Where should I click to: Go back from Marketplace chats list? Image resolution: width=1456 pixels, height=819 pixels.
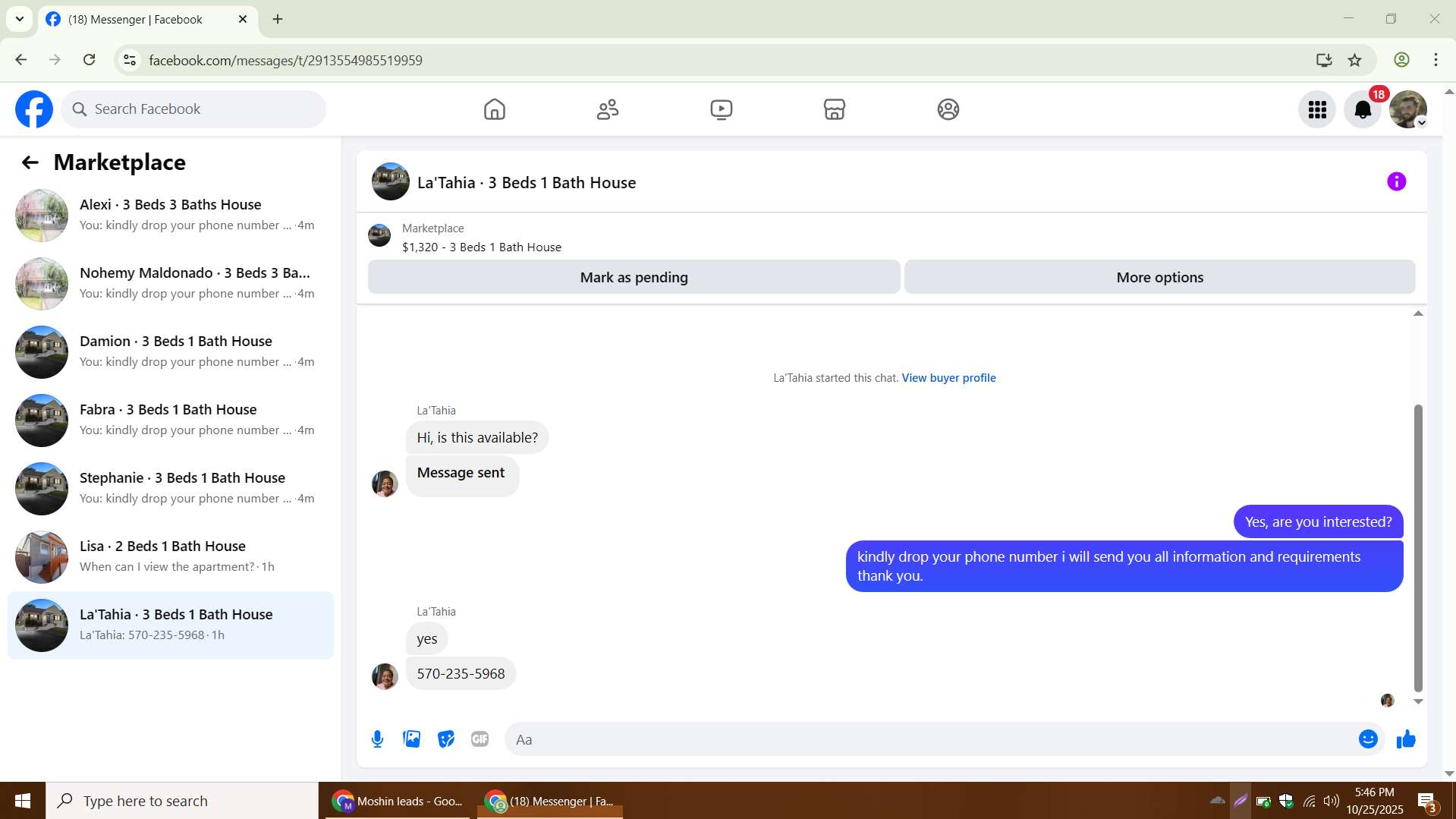pos(30,162)
